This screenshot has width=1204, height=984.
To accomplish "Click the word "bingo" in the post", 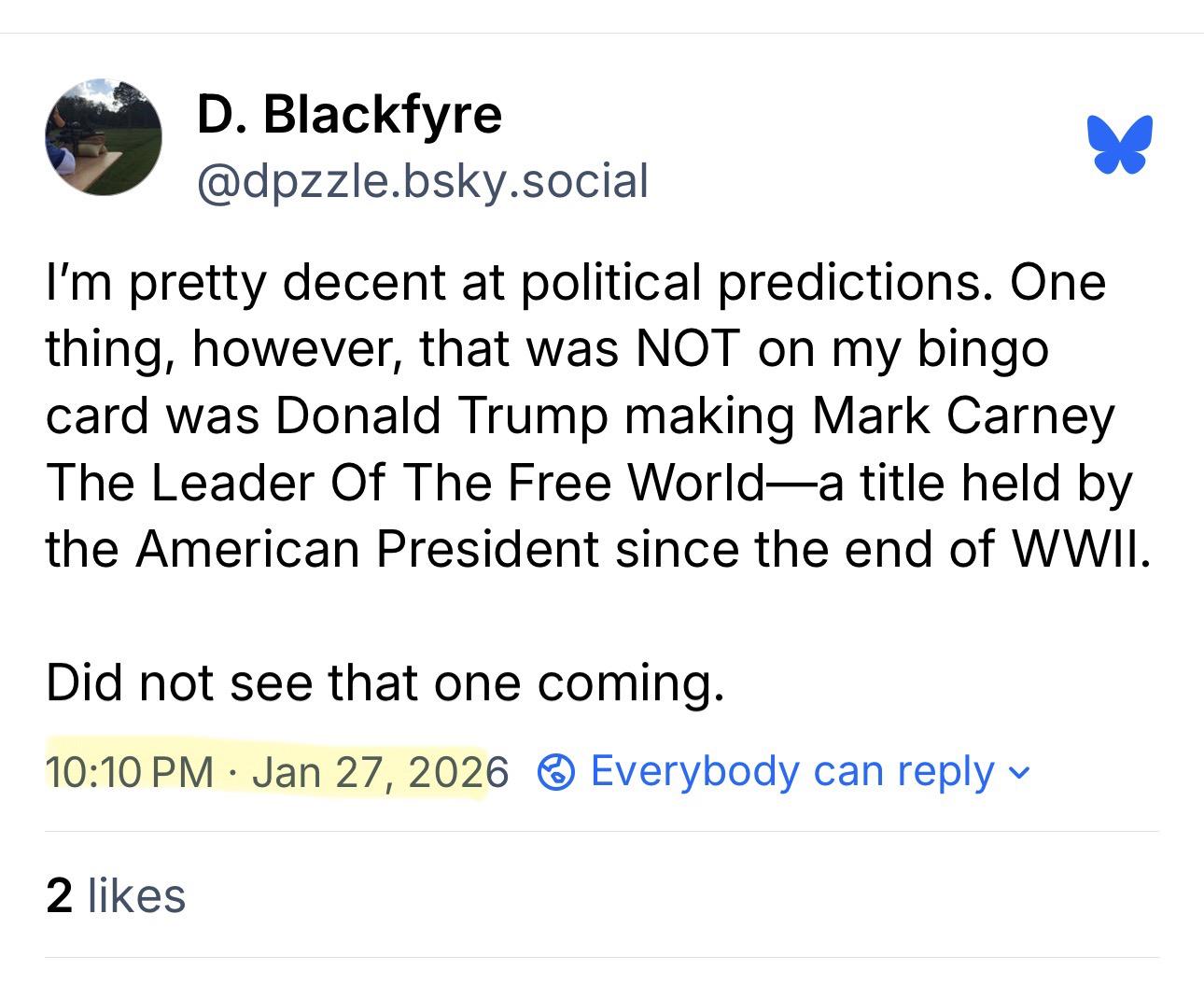I will [x=983, y=349].
